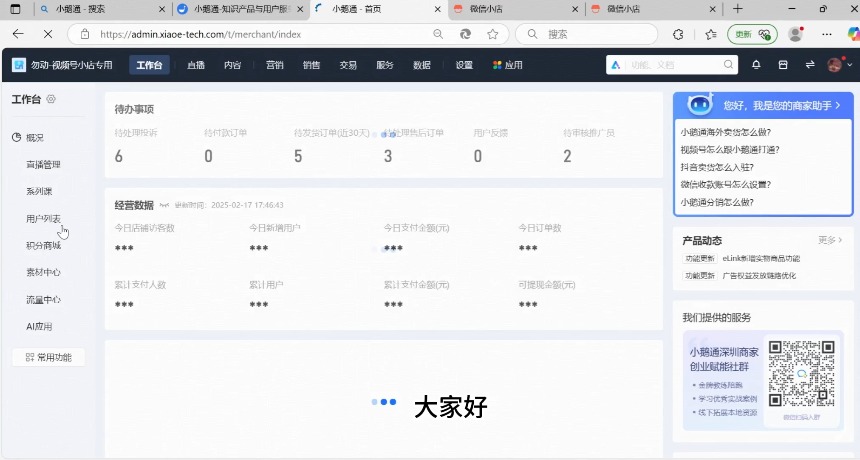Open the favorites list icon

click(711, 34)
